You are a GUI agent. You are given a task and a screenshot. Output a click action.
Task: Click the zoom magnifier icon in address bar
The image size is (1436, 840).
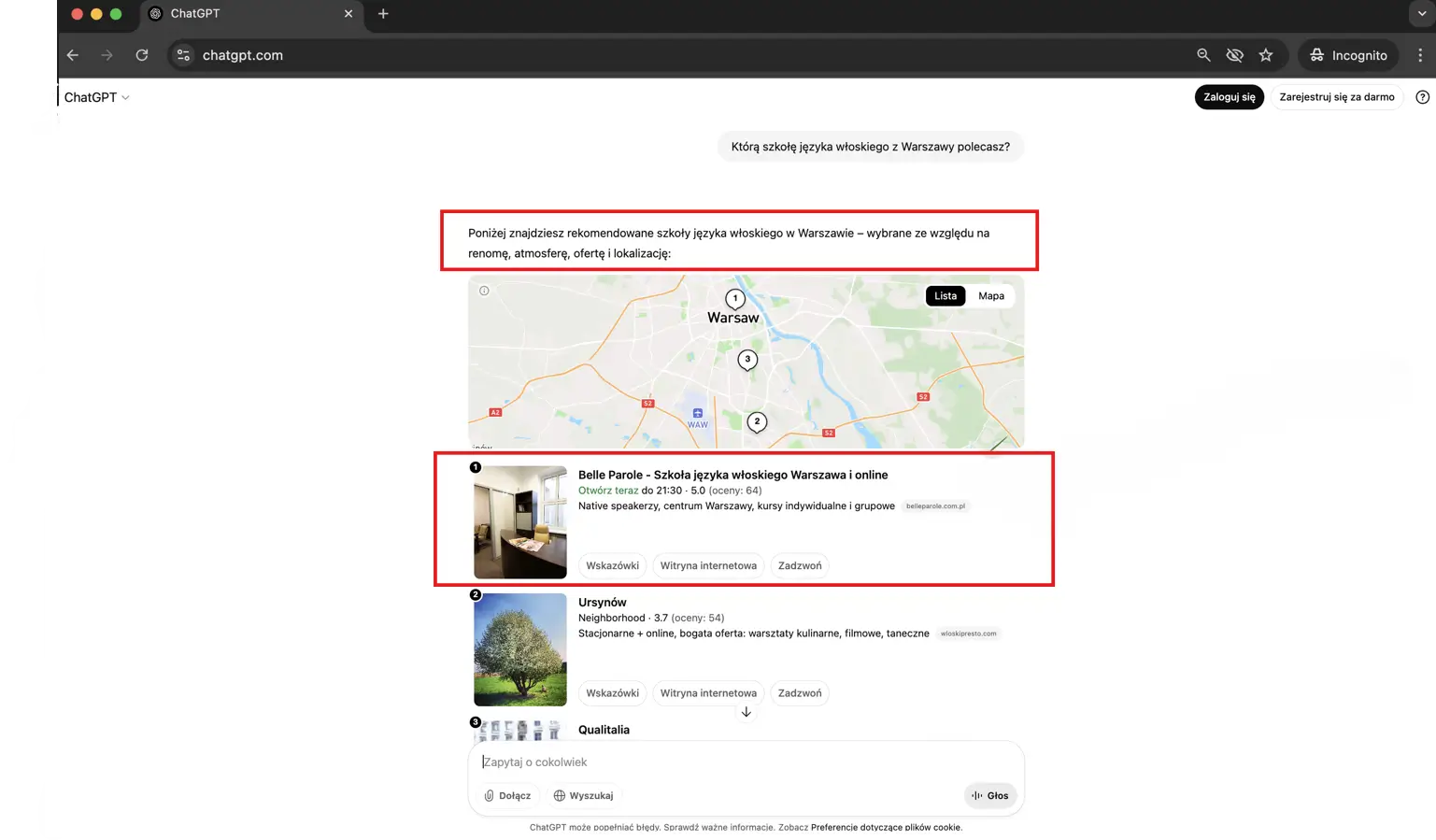pos(1203,55)
